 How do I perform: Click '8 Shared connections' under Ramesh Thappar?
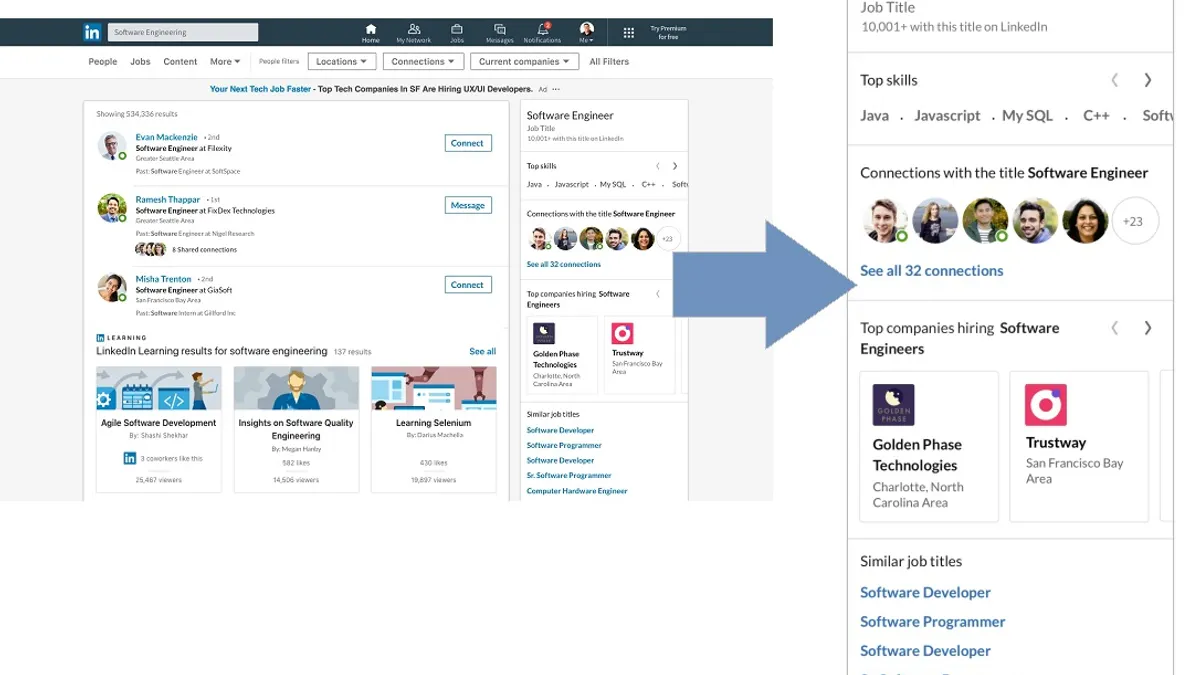pos(204,249)
